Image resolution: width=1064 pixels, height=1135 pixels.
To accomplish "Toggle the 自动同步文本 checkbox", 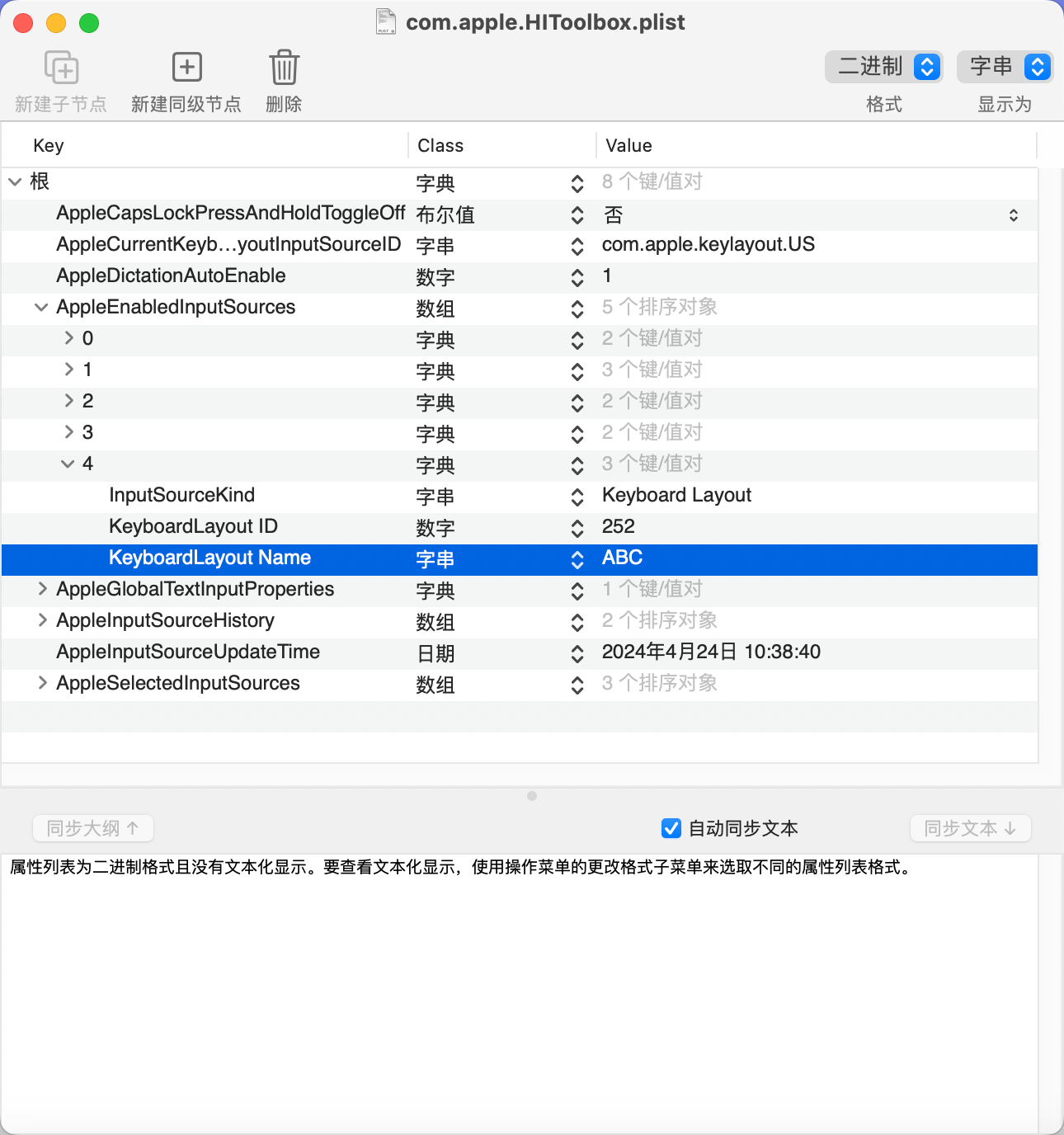I will coord(671,828).
